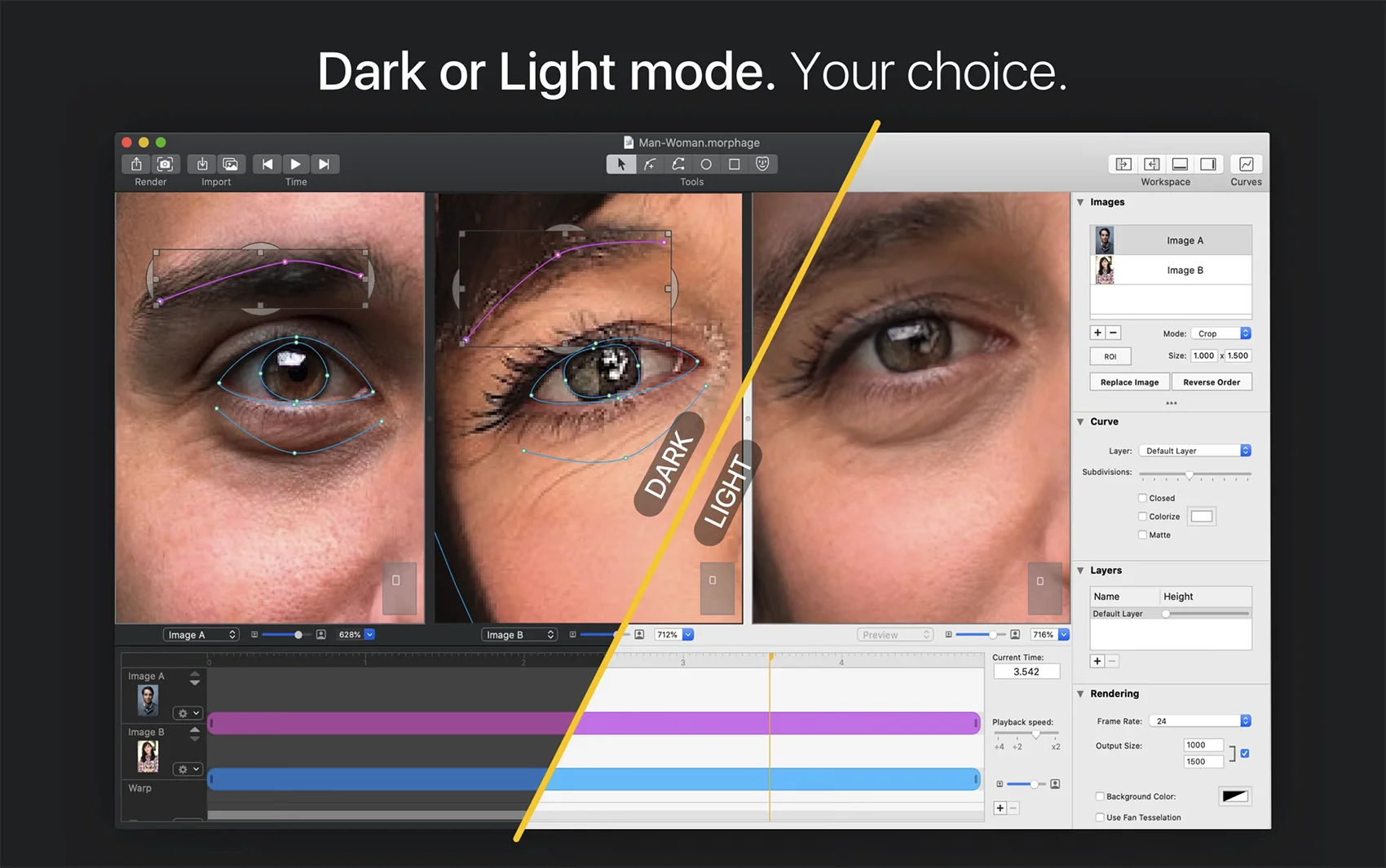Toggle Output Size aspect lock checkbox
1386x868 pixels.
coord(1245,753)
